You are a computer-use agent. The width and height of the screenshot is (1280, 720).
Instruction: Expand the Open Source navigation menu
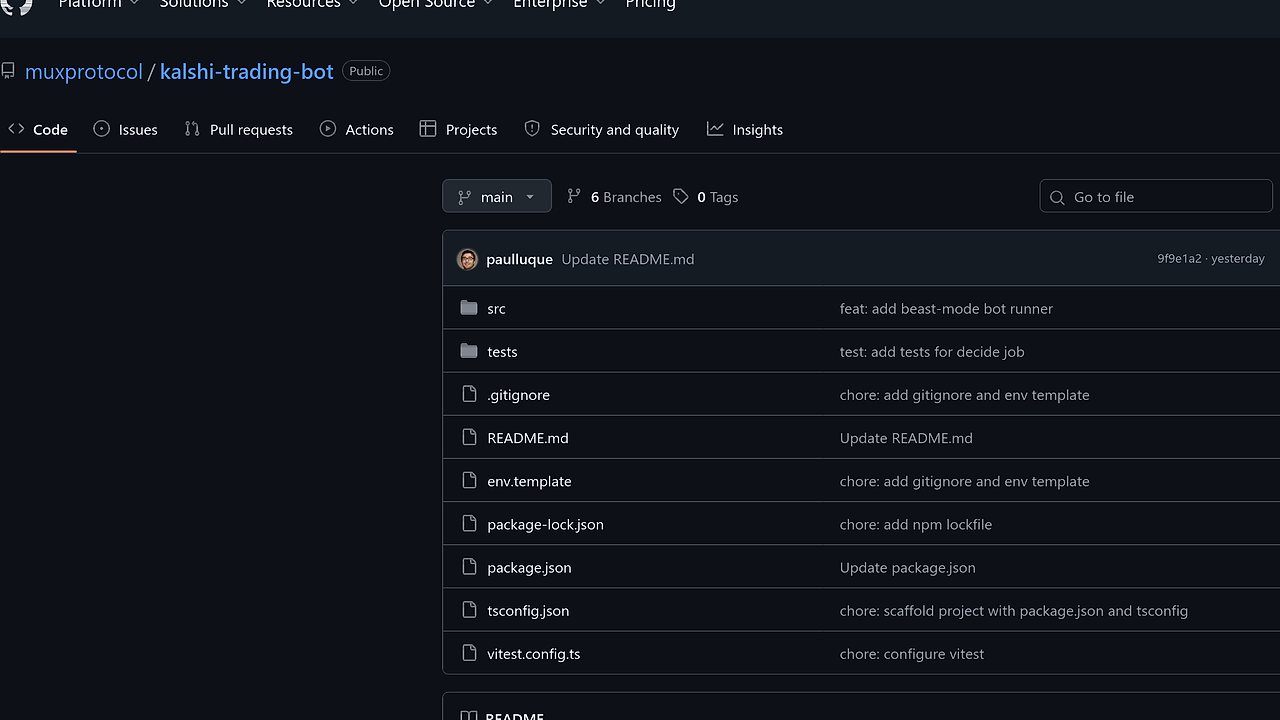coord(436,4)
